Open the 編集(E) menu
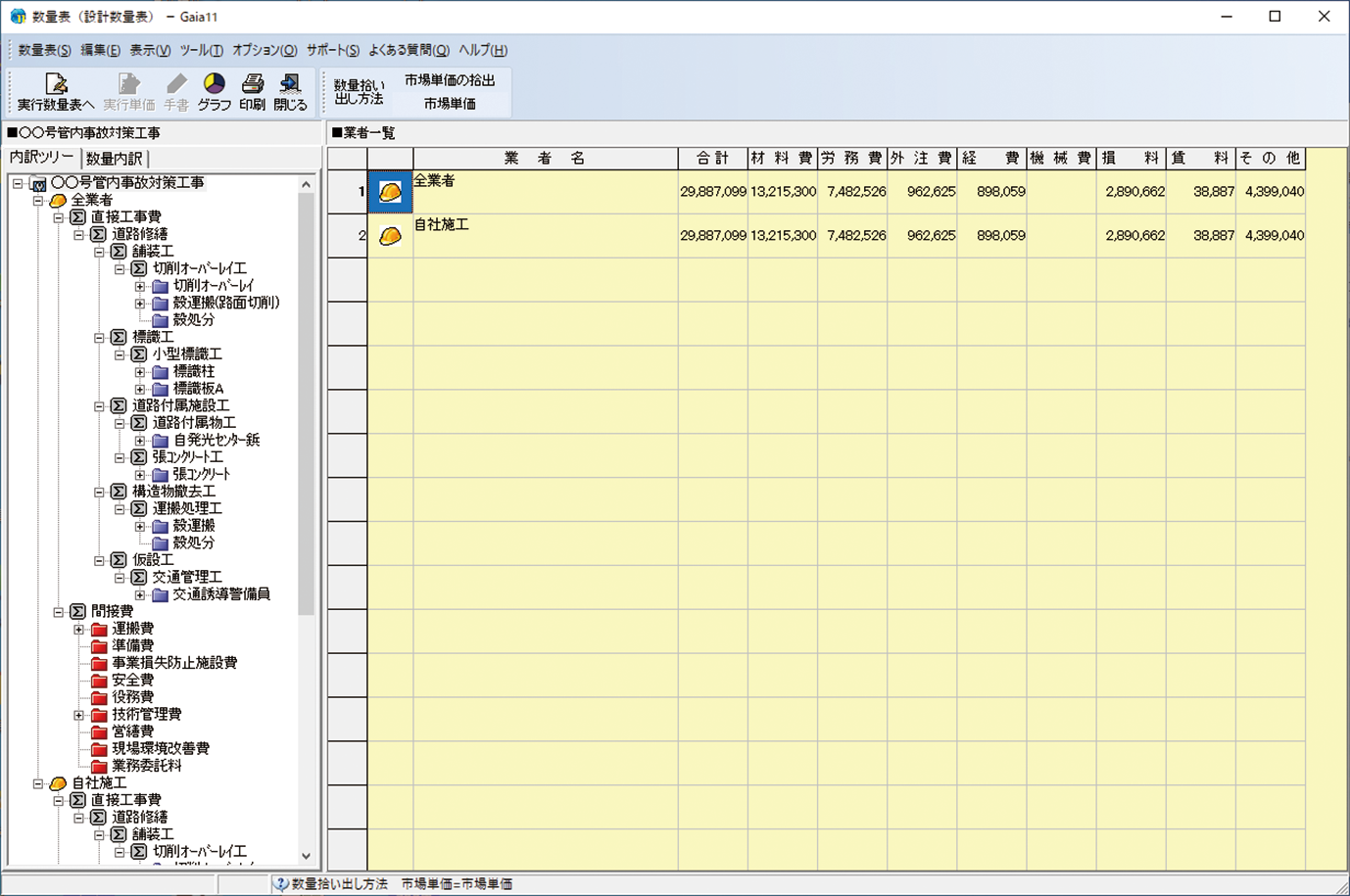1350x896 pixels. coord(100,50)
